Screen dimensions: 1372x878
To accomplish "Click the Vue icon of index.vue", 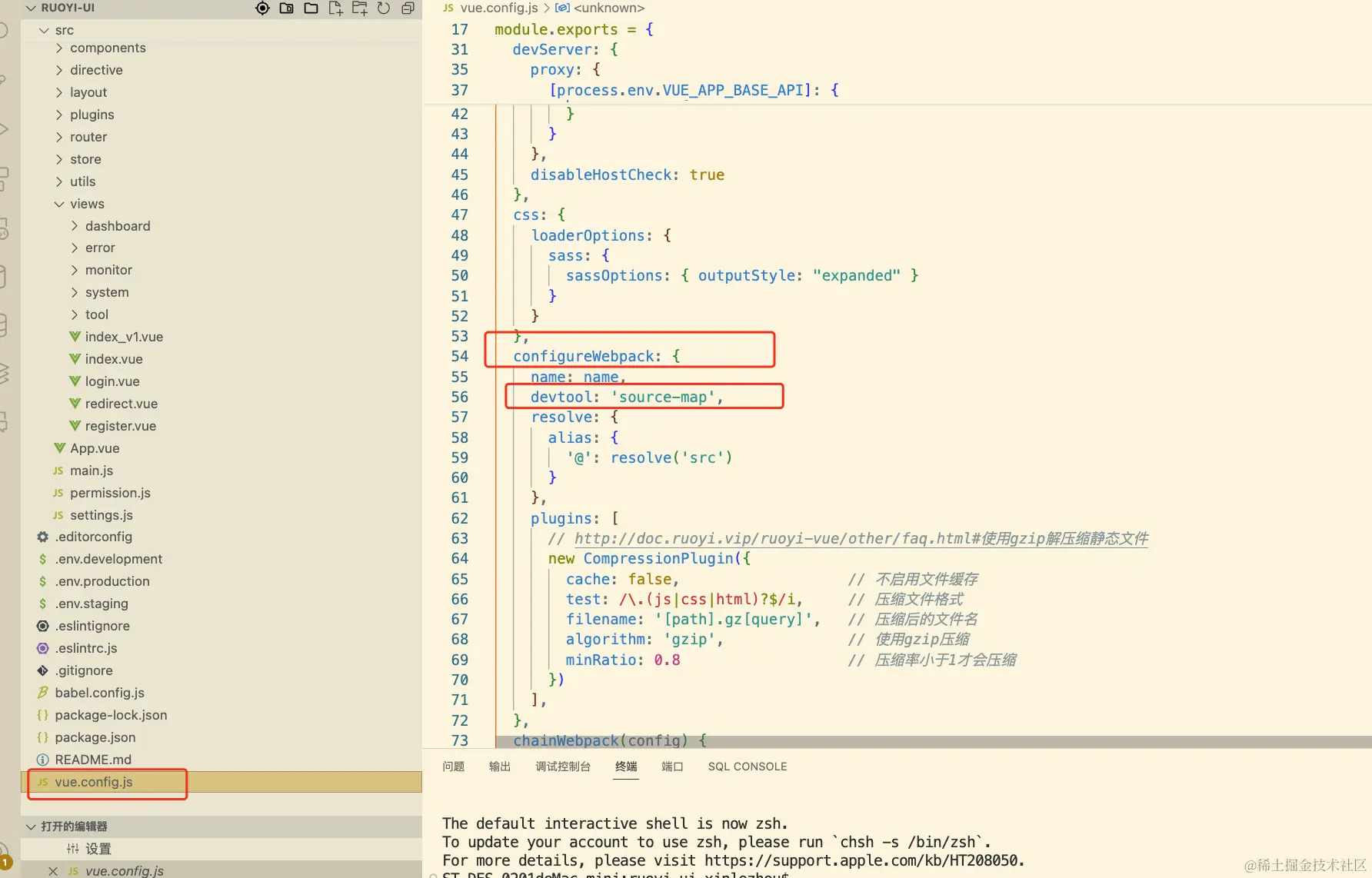I will pos(75,359).
